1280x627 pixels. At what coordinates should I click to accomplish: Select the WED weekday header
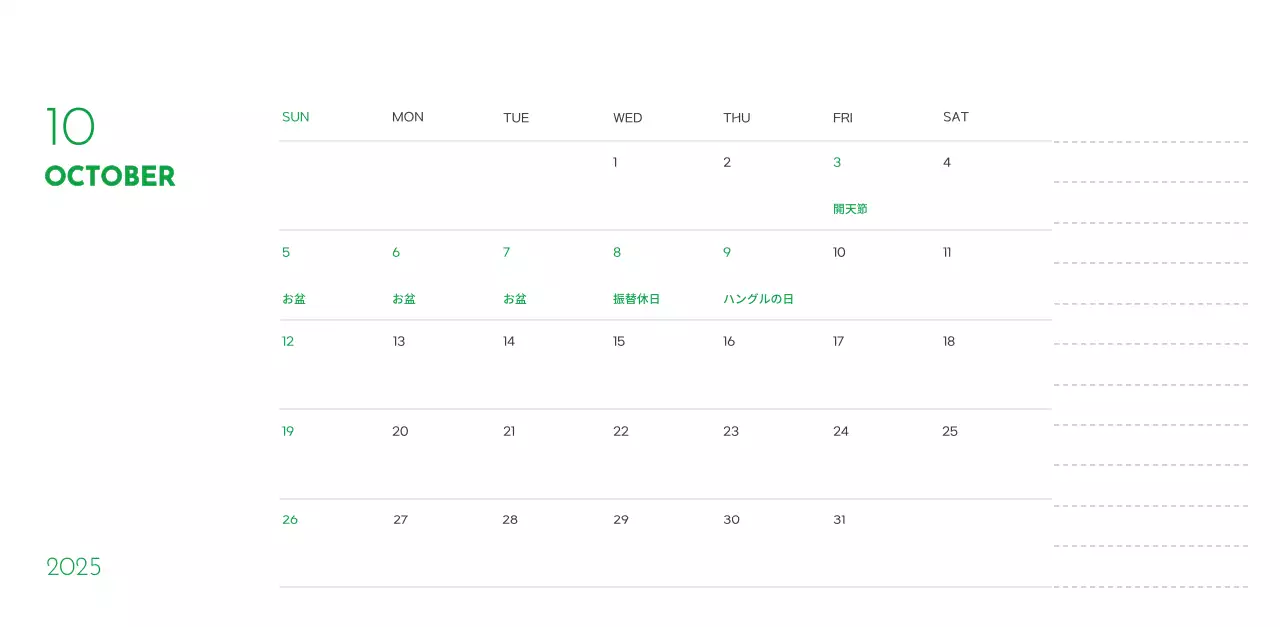coord(627,118)
